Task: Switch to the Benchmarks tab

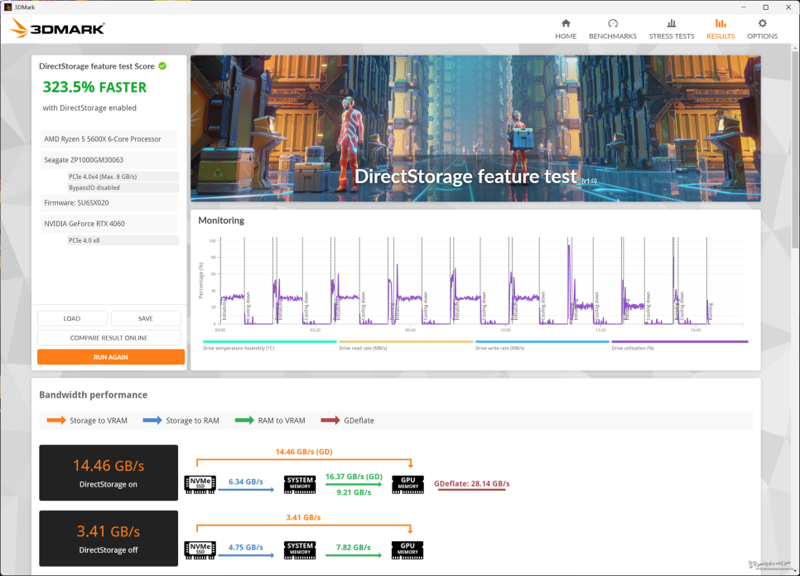Action: pyautogui.click(x=613, y=29)
